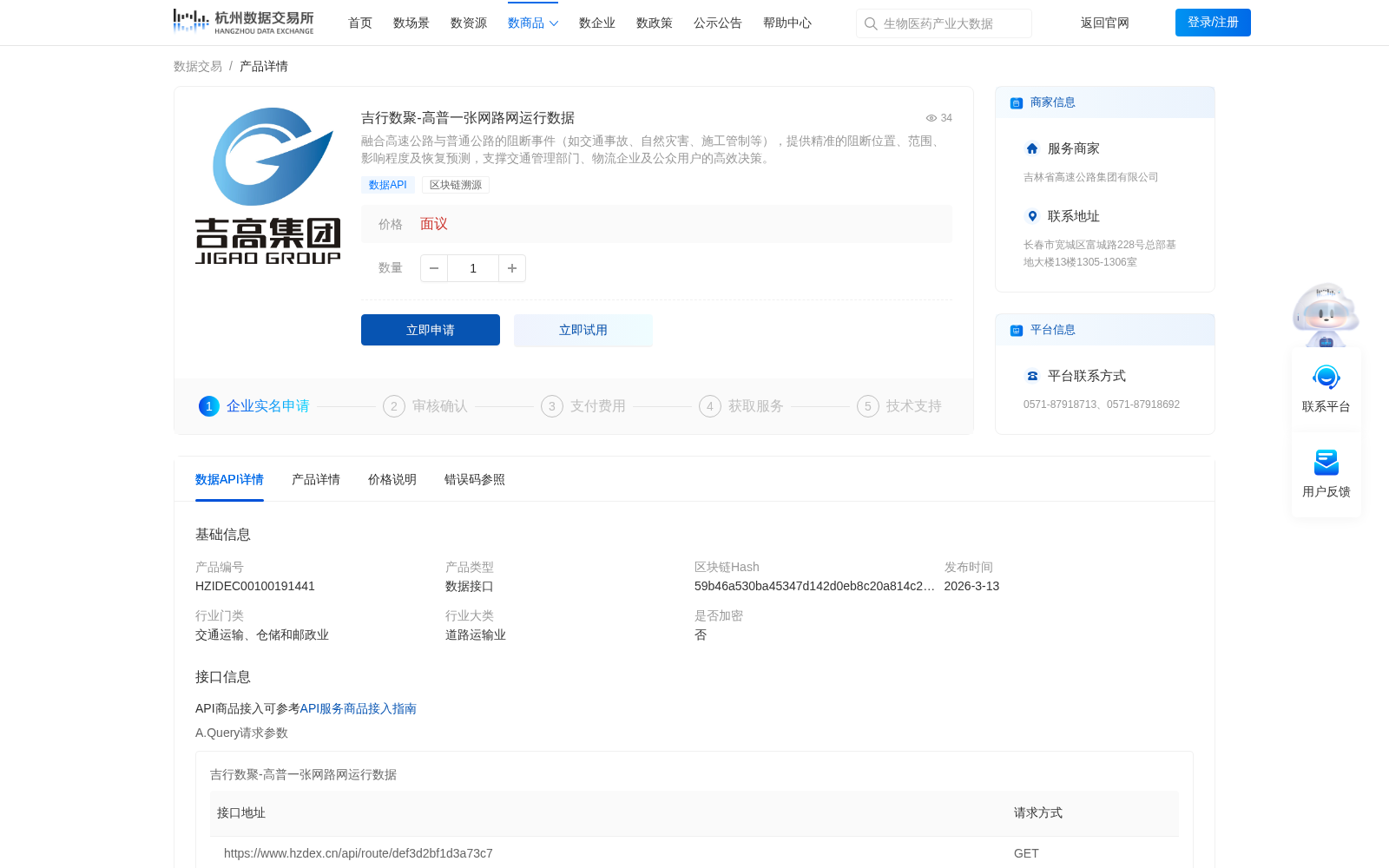Switch to 数据API详情 tab
Screen dimensions: 1389x868
229,479
